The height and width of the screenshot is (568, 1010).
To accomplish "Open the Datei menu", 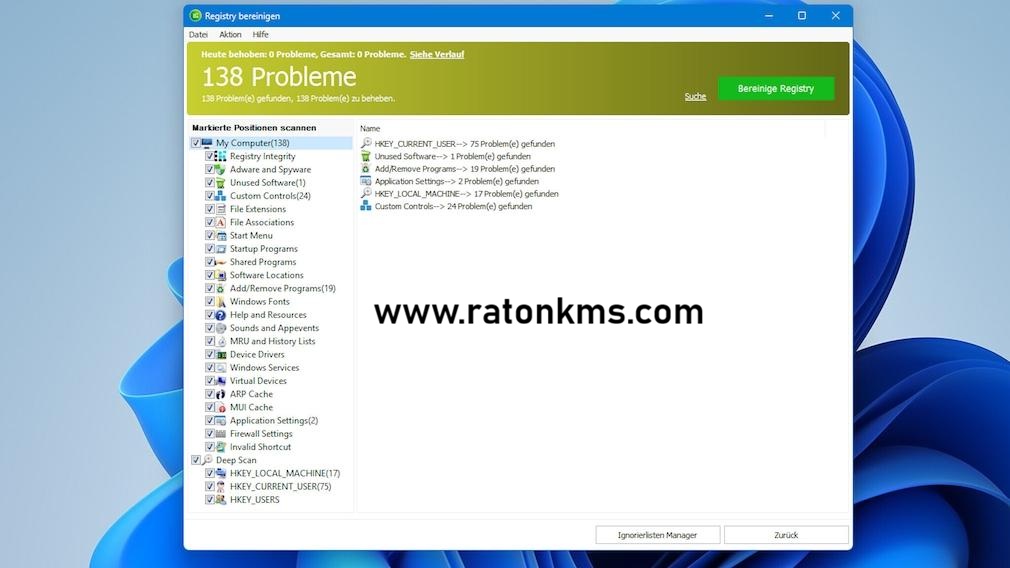I will 198,34.
